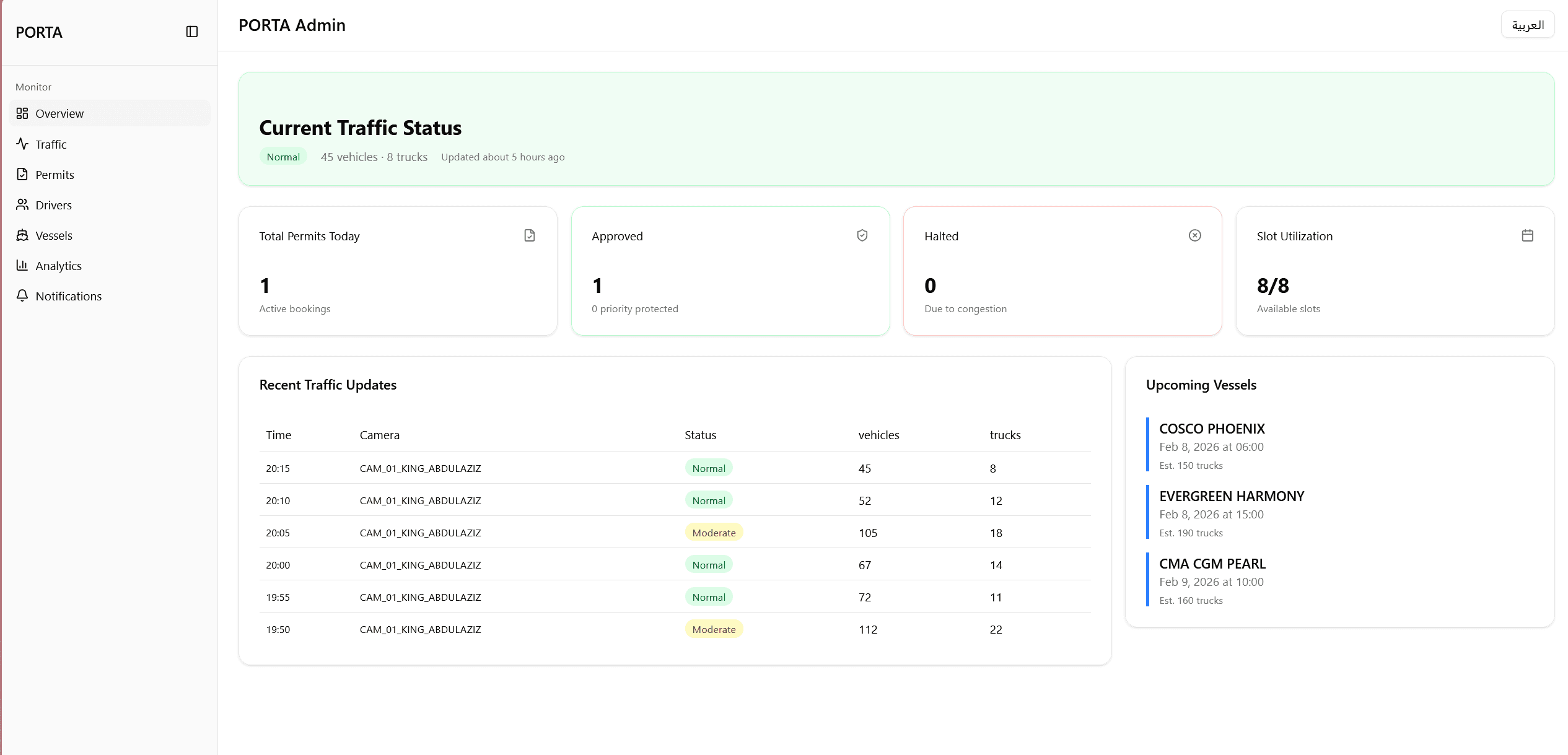The height and width of the screenshot is (755, 1568).
Task: Click the Traffic activity pulse icon
Action: pyautogui.click(x=22, y=144)
